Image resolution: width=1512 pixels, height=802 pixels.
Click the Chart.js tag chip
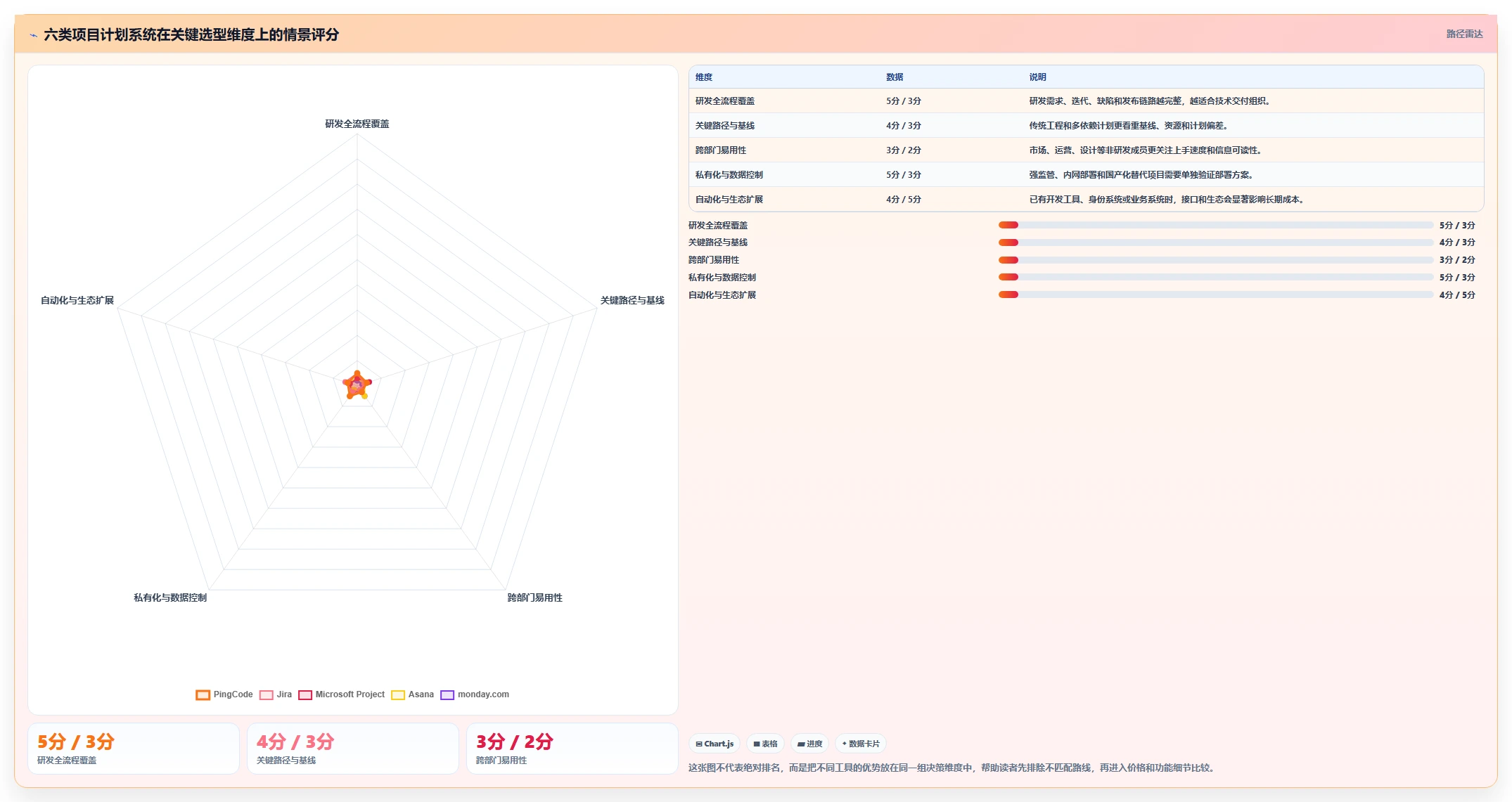pyautogui.click(x=715, y=744)
